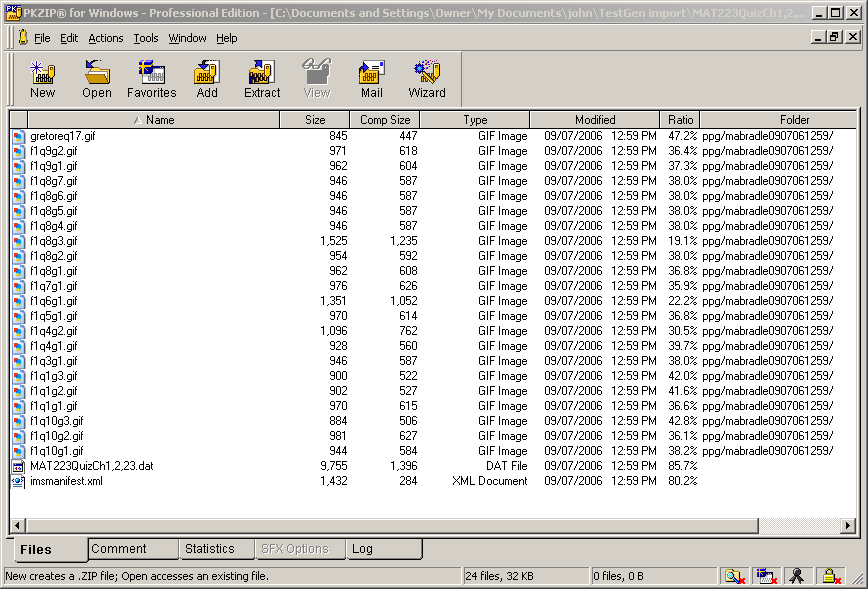
Task: Select the file f1q1g3.gif
Action: click(54, 376)
